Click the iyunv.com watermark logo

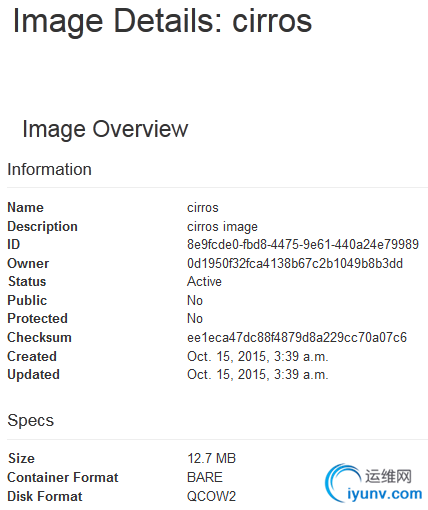374,483
